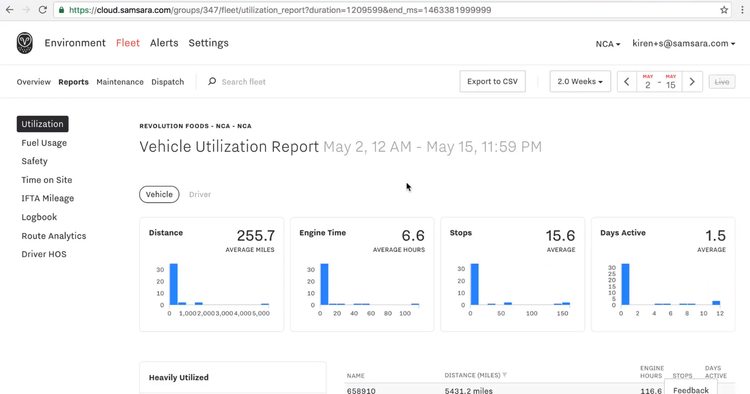Open the Route Analytics report
This screenshot has width=750, height=394.
(54, 236)
